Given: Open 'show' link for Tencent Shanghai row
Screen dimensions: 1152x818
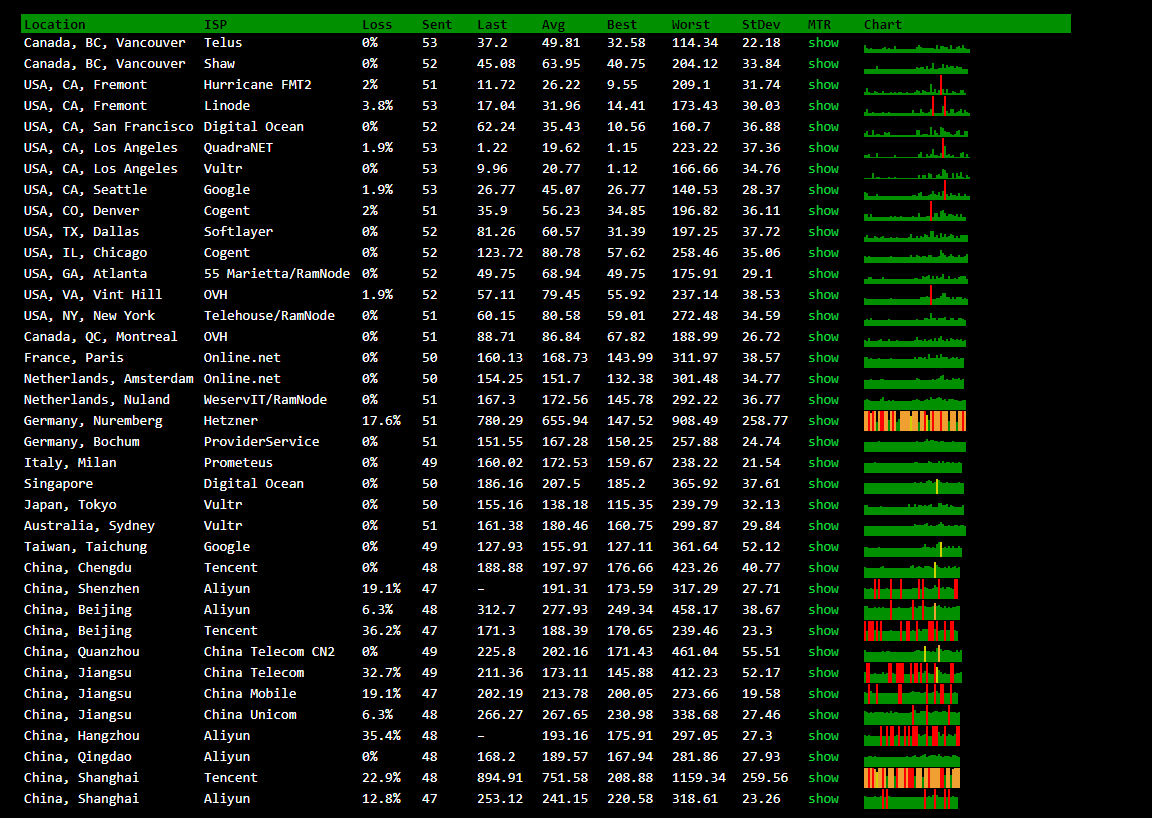Looking at the screenshot, I should click(x=823, y=778).
